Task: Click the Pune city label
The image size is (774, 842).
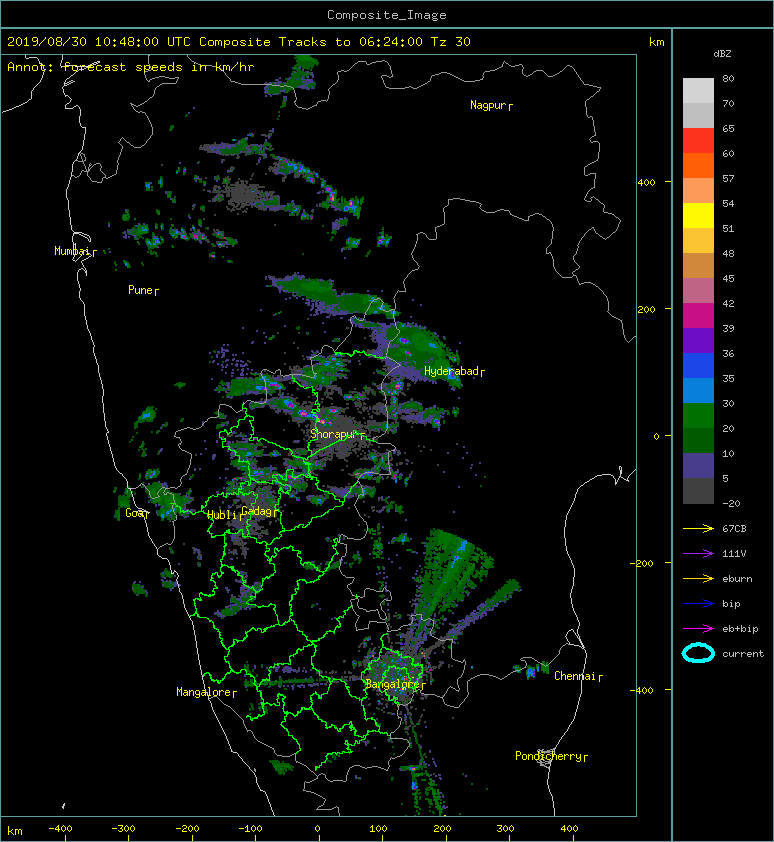Action: coord(143,290)
